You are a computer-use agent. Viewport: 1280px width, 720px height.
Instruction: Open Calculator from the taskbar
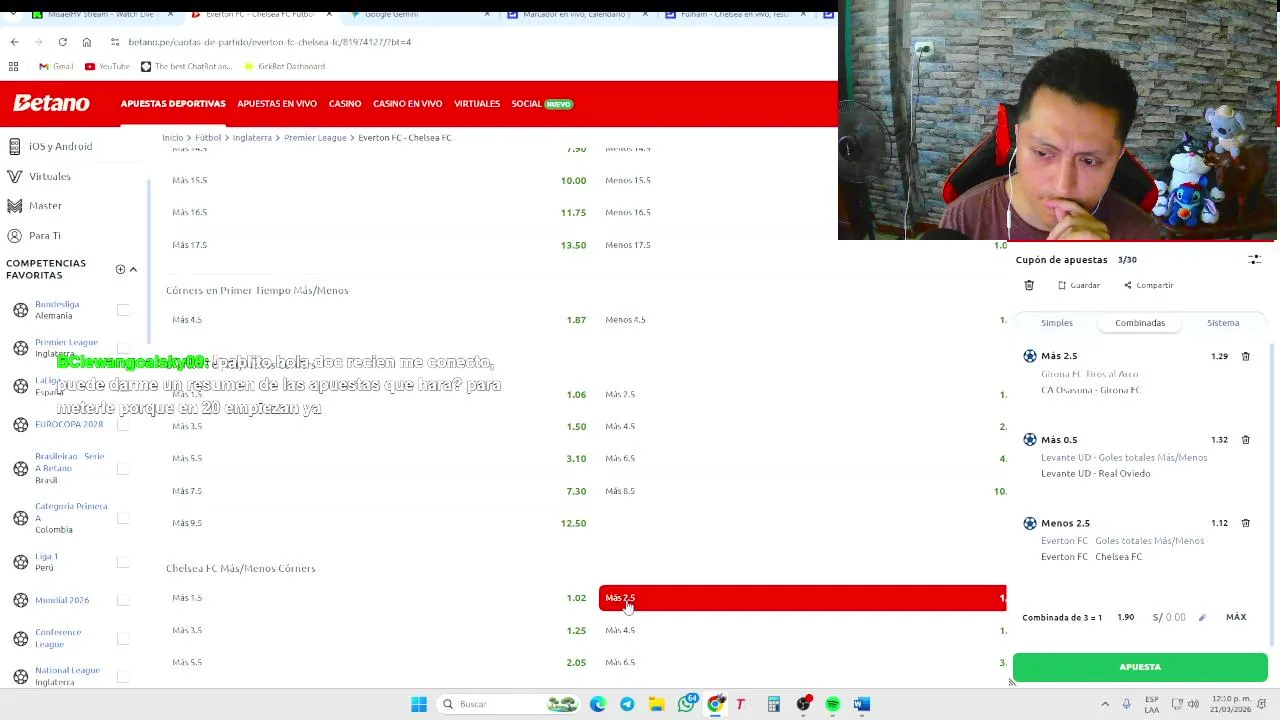coord(774,704)
